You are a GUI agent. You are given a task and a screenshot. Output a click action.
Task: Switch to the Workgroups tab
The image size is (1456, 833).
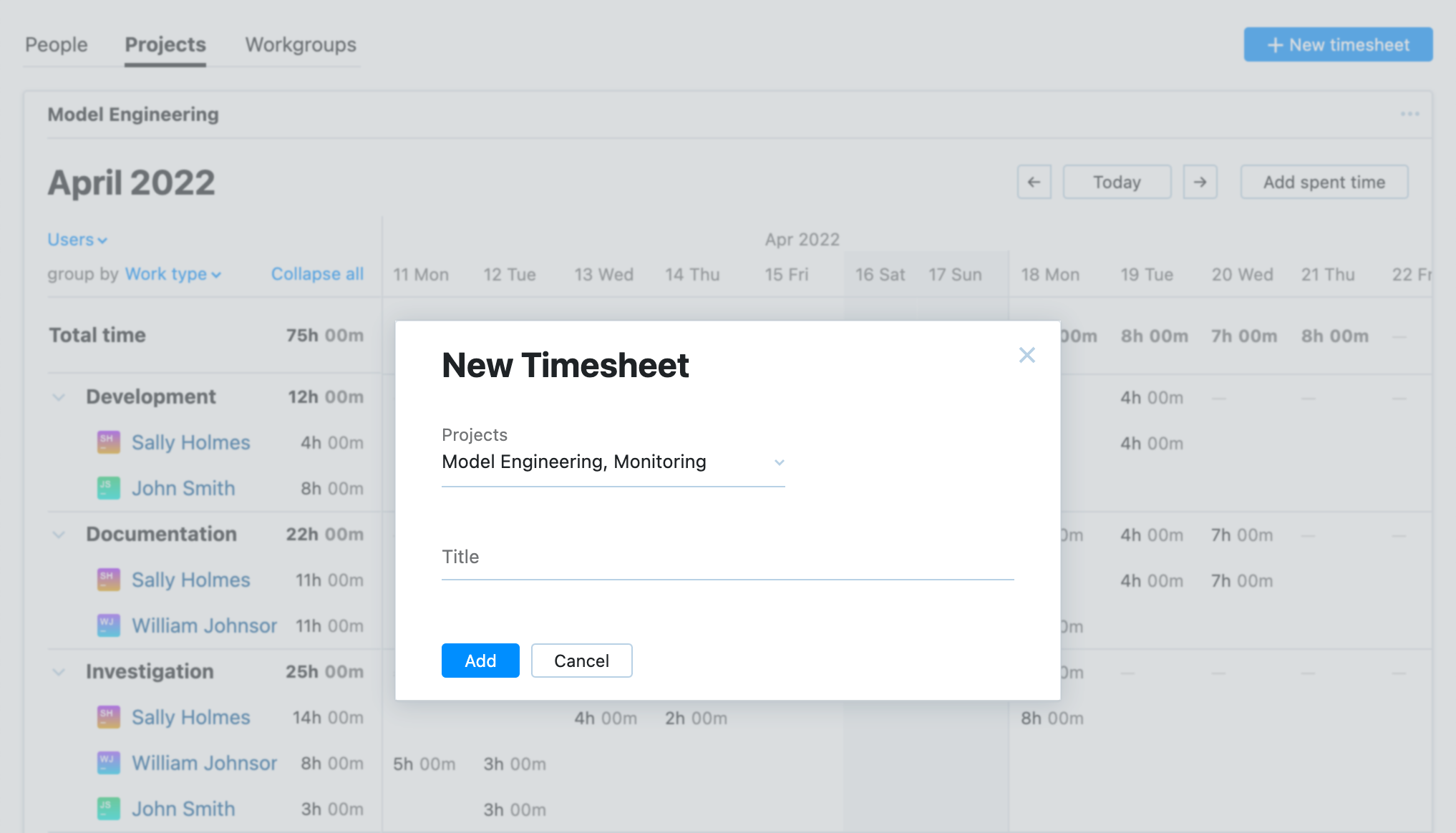click(300, 44)
